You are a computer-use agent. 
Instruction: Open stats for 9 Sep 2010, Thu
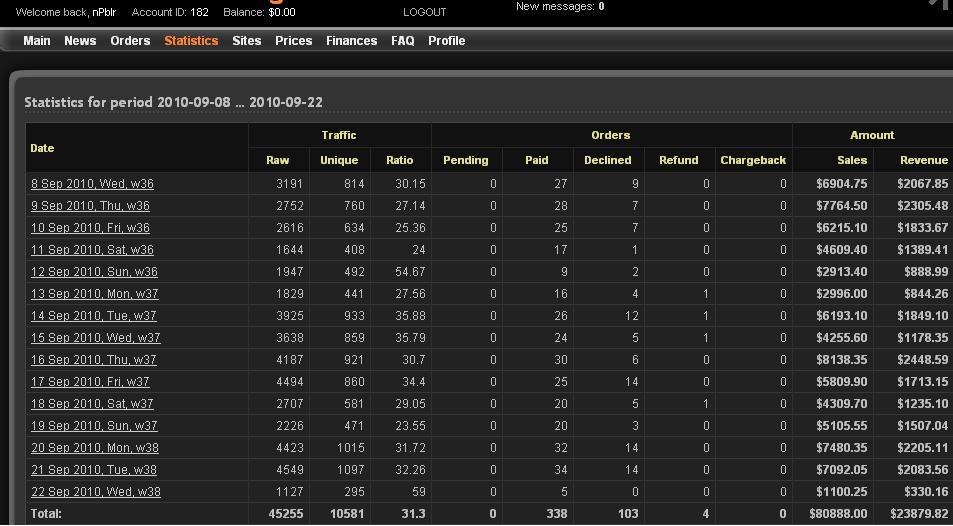pos(90,206)
